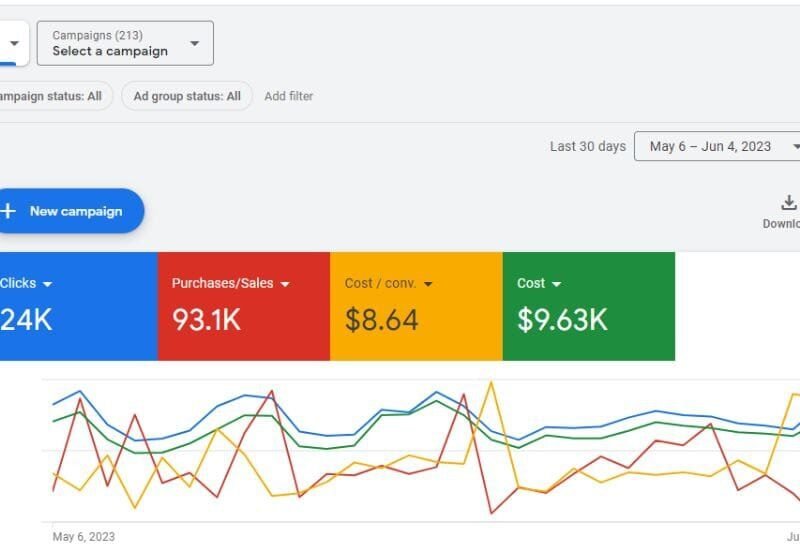Click the arrow next to Cost / conv.

tap(428, 284)
